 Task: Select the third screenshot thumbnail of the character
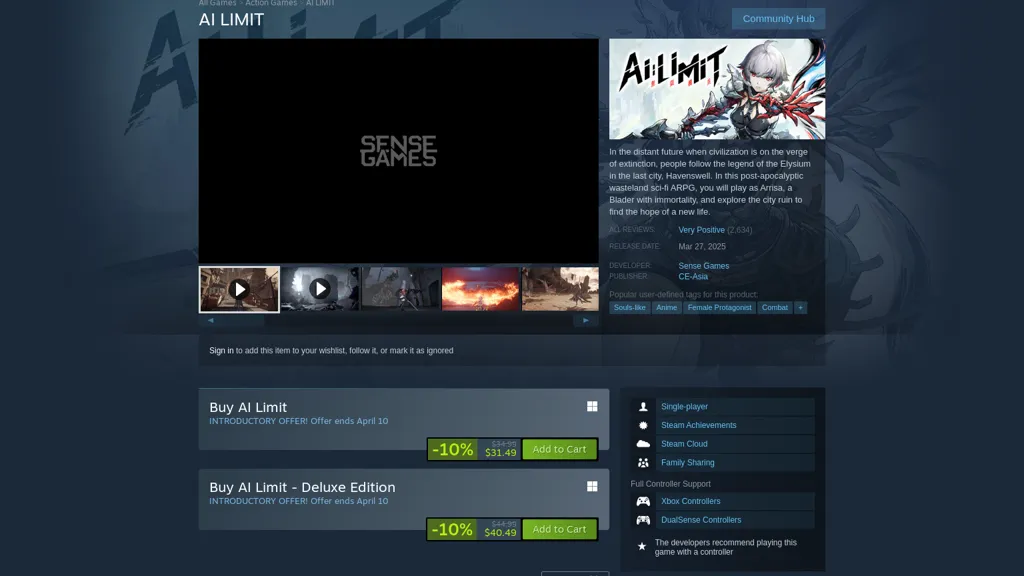point(400,289)
